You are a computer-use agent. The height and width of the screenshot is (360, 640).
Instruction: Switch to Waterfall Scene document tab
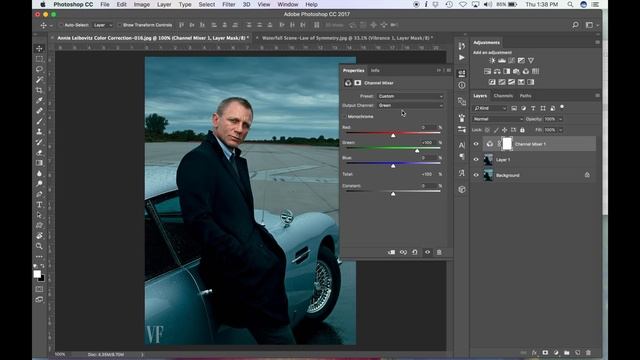(x=347, y=38)
